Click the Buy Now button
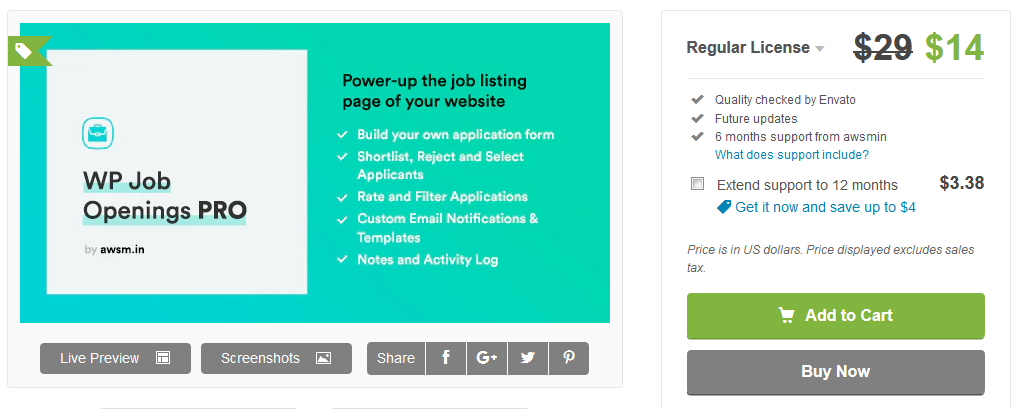 835,372
